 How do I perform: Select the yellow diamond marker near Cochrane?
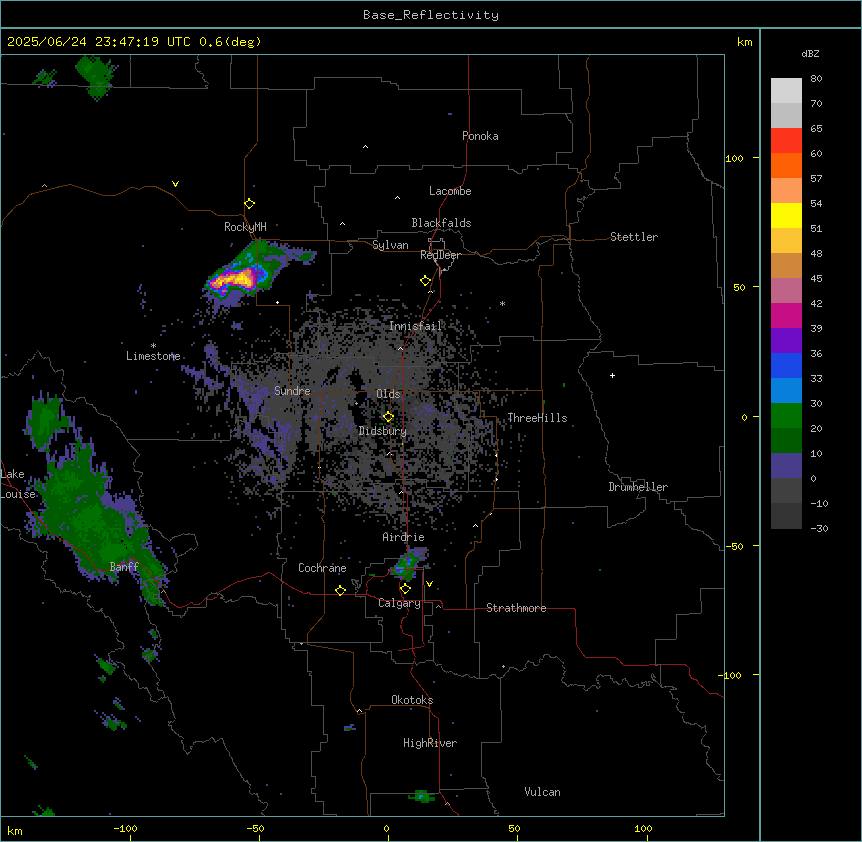[340, 590]
